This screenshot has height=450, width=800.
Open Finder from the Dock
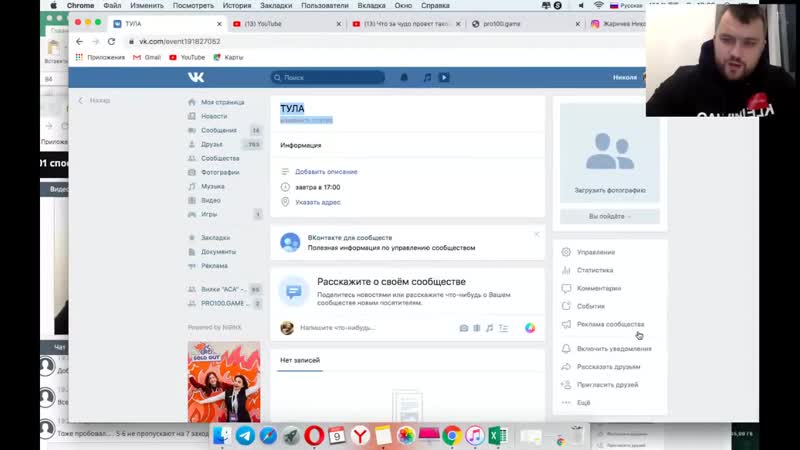[222, 436]
